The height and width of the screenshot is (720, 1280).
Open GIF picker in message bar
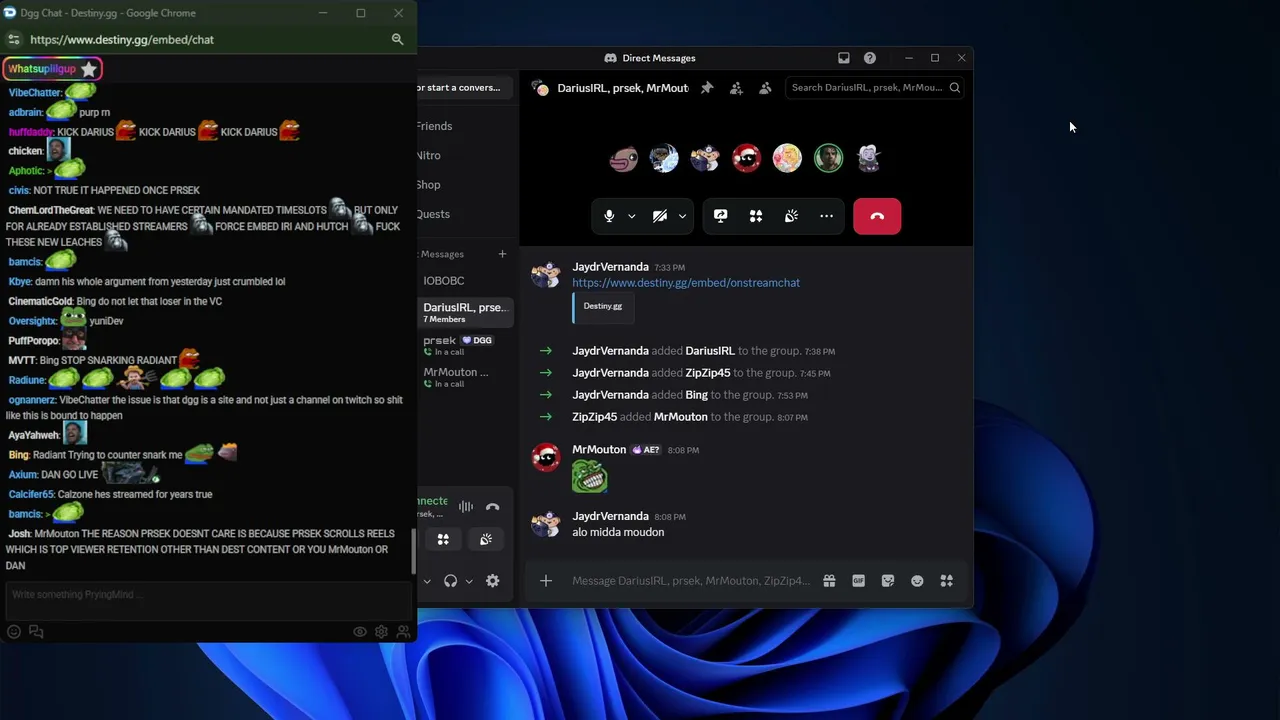(858, 581)
